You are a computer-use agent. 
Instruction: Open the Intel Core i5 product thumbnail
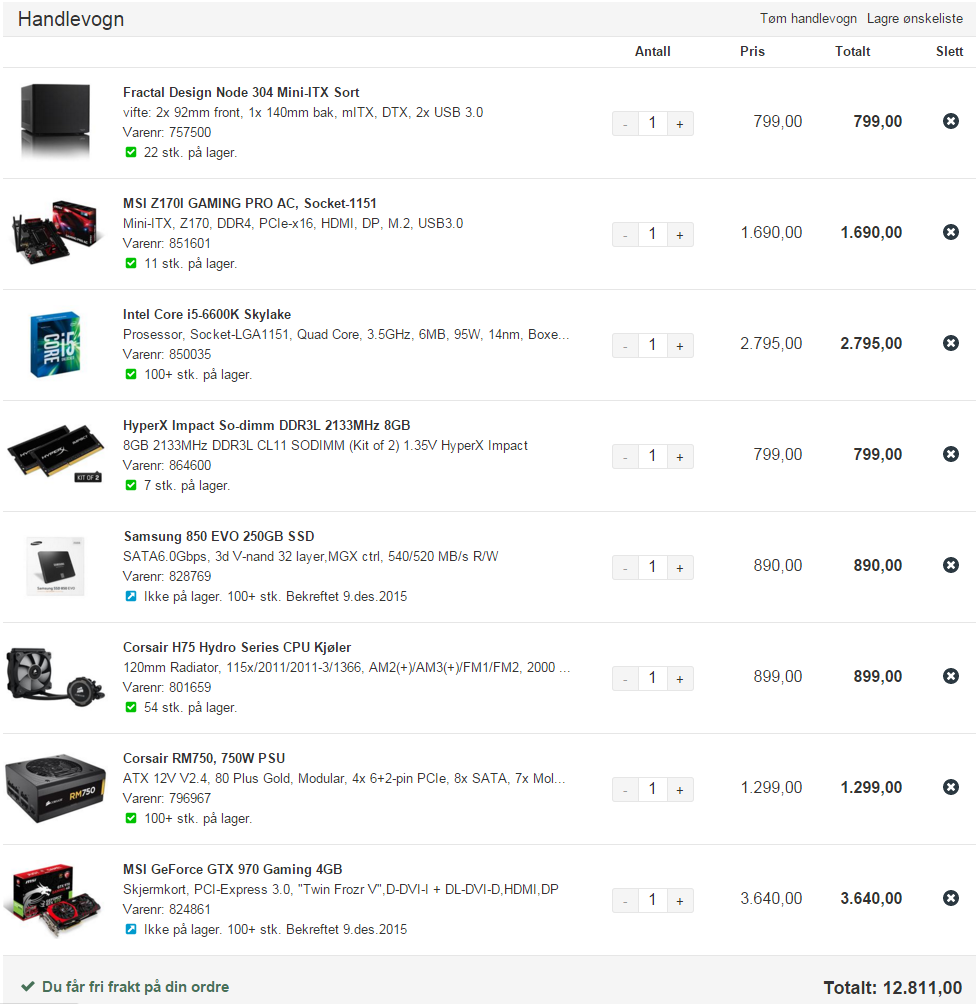tap(55, 344)
